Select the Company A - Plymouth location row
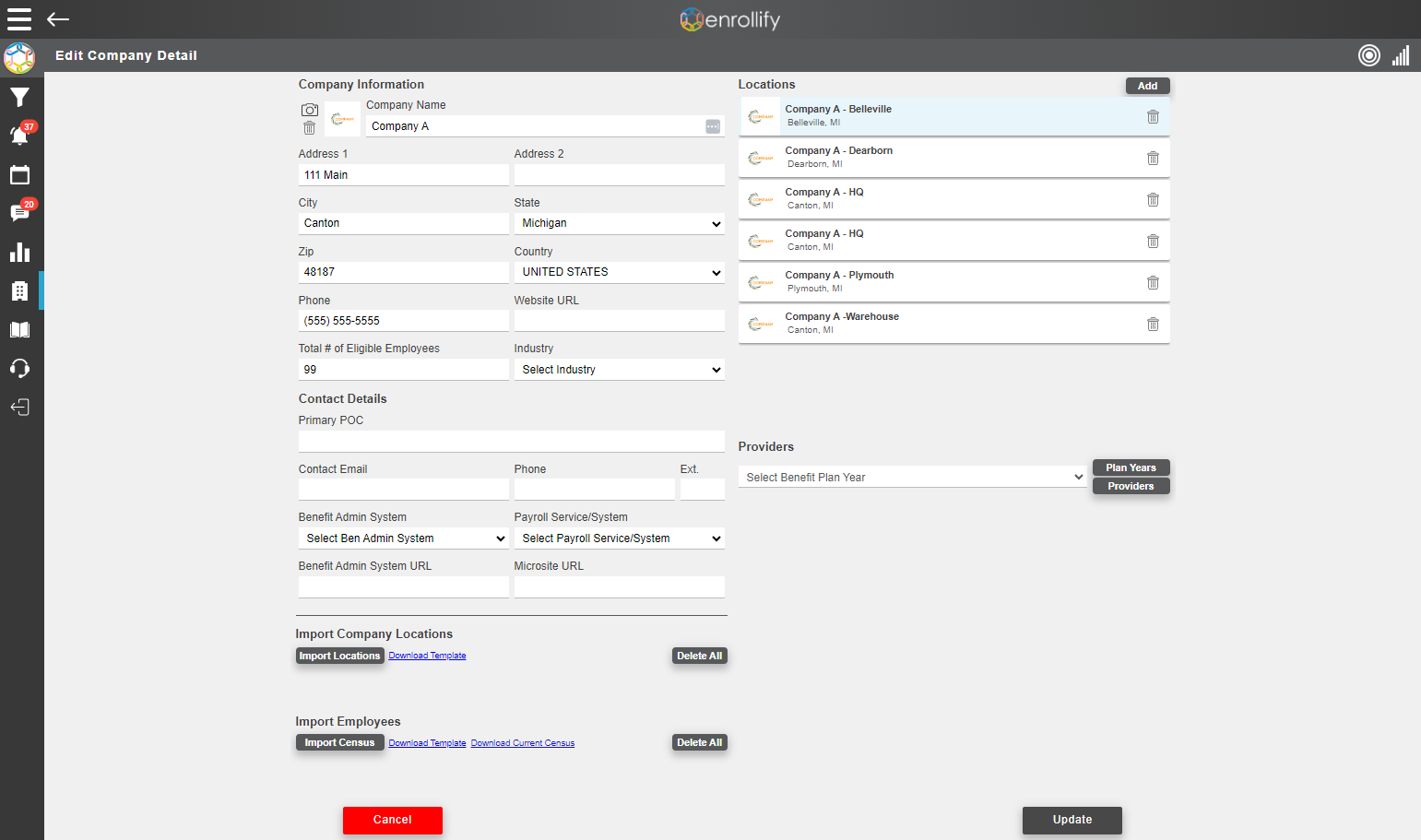 coord(954,282)
